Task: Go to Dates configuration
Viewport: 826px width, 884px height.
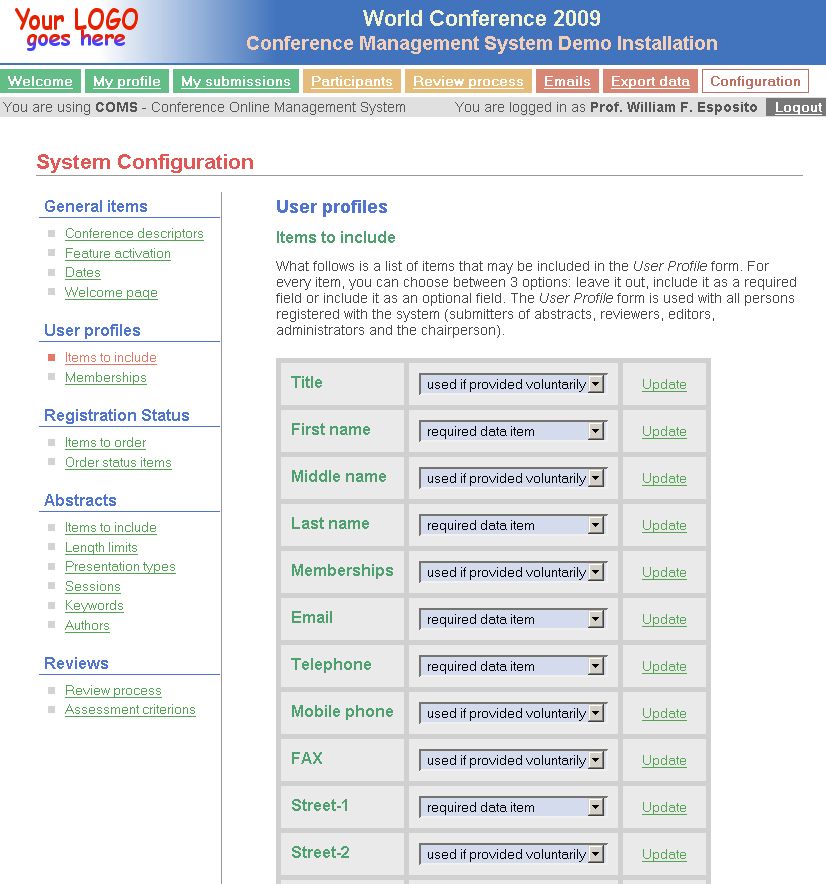Action: click(x=83, y=273)
